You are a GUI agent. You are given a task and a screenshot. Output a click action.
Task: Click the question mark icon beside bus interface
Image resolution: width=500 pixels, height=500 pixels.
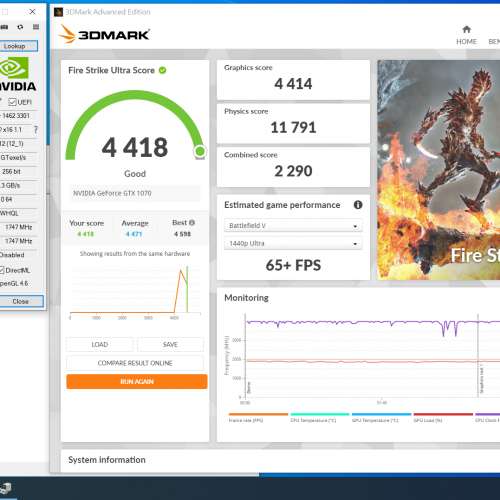(36, 129)
